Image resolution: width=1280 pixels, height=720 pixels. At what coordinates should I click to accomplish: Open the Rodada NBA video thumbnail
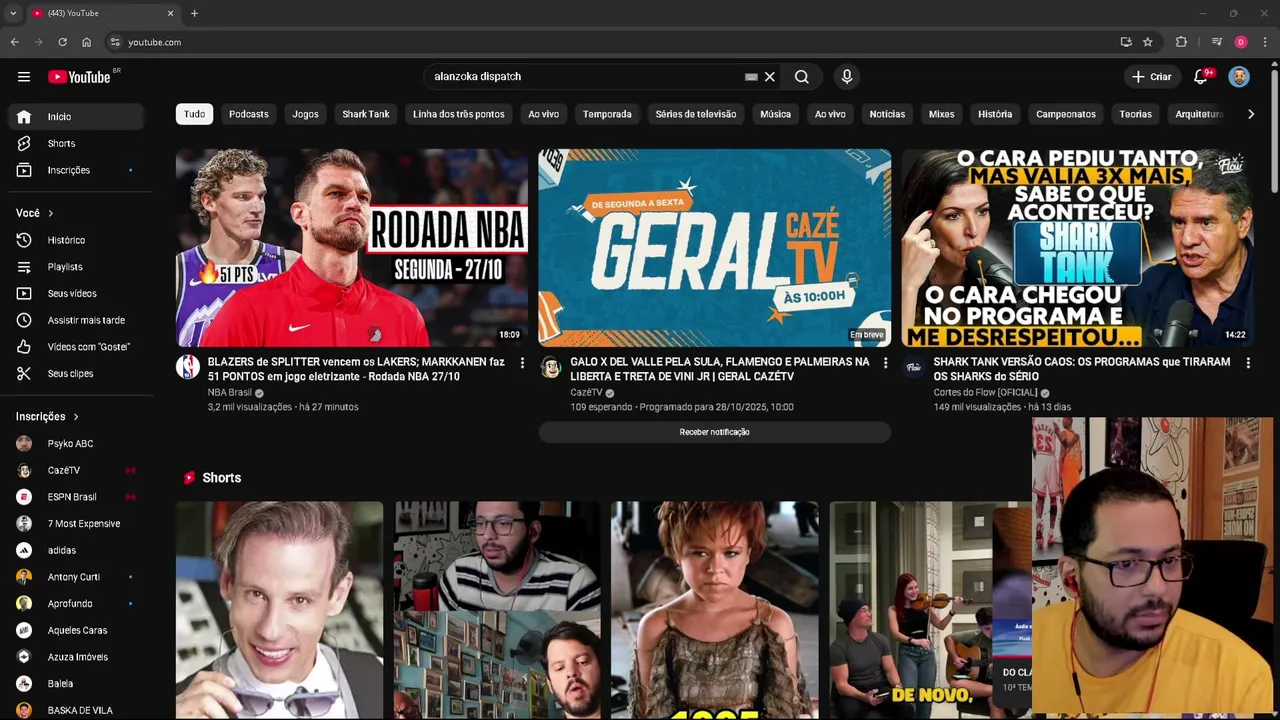tap(352, 248)
